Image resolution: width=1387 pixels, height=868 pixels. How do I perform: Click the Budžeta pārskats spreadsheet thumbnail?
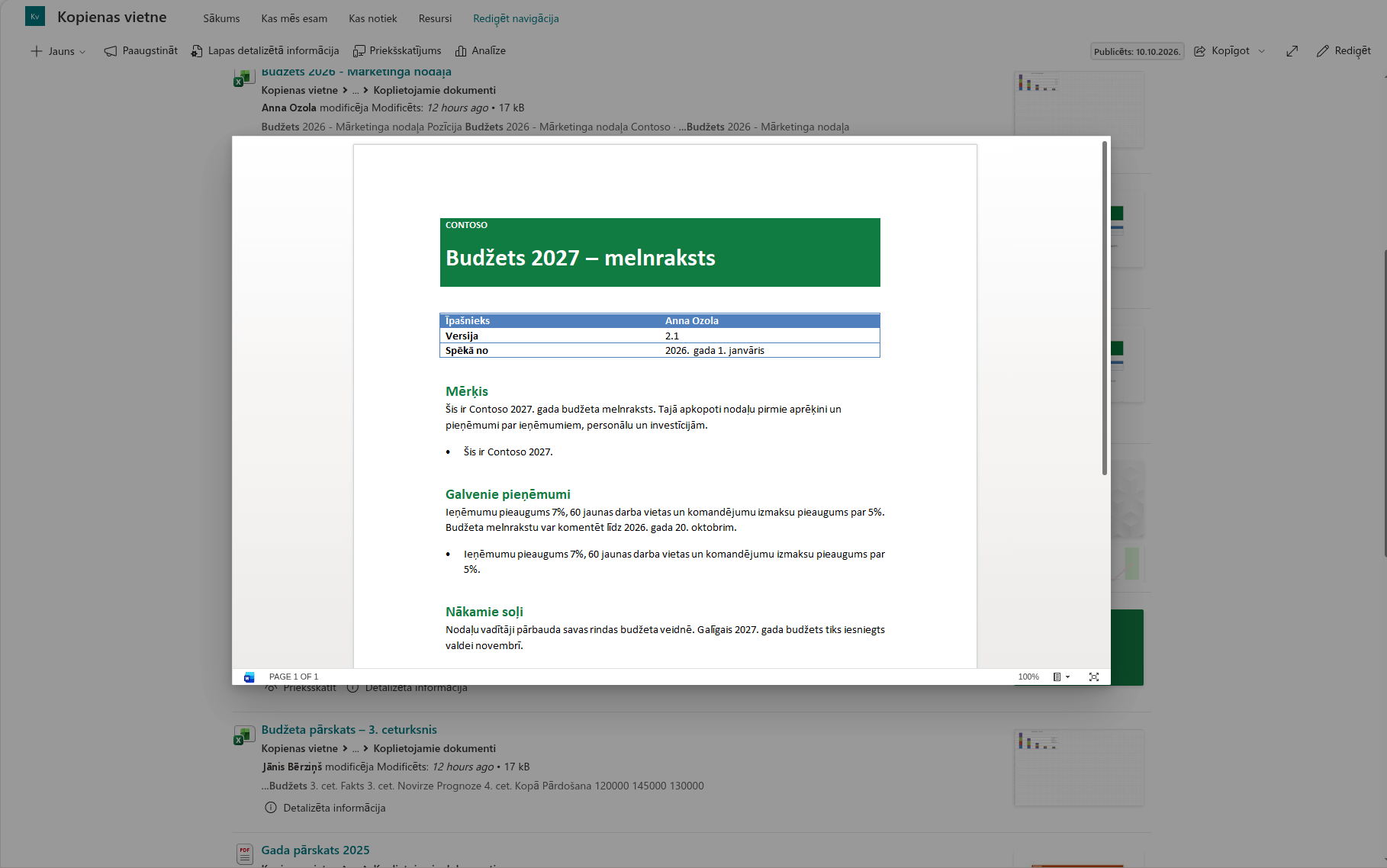(x=1079, y=767)
